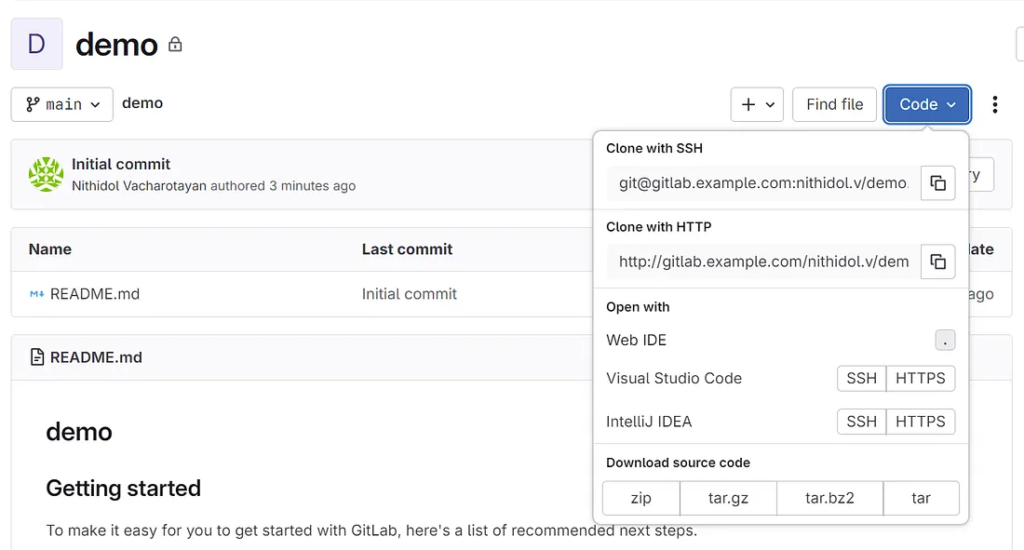Open in Visual Studio Code via SSH
The width and height of the screenshot is (1024, 550).
tap(861, 378)
